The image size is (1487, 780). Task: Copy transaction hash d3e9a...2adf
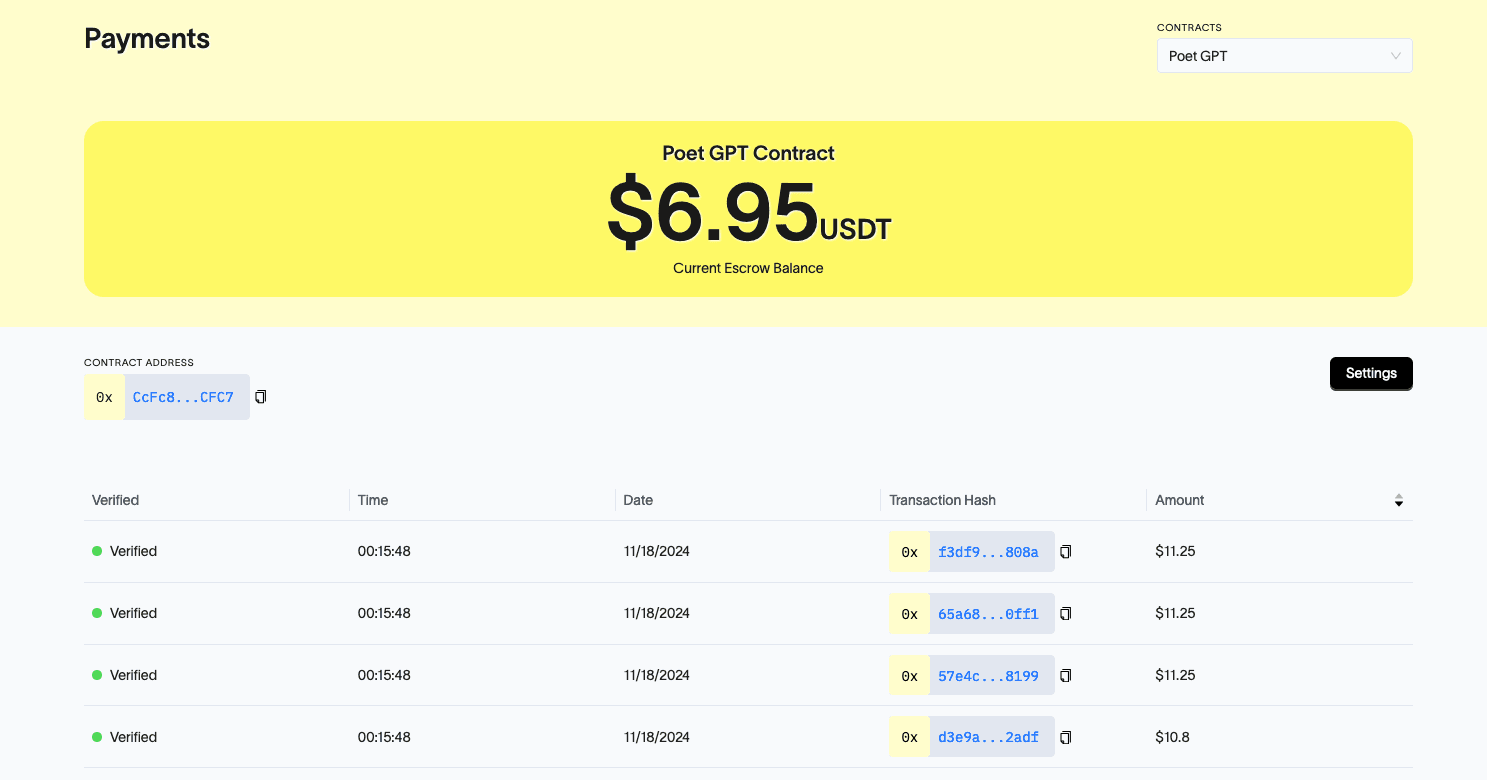coord(1065,738)
